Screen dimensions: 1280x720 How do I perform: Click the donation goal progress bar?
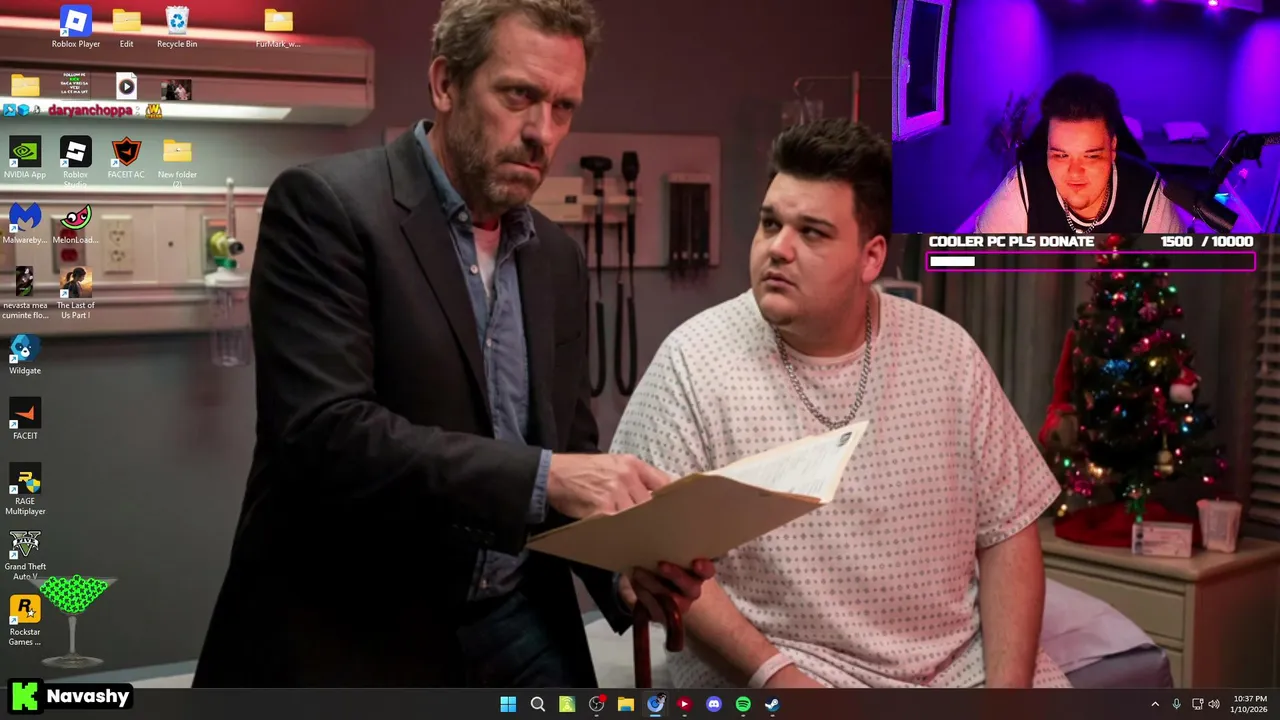[1091, 261]
